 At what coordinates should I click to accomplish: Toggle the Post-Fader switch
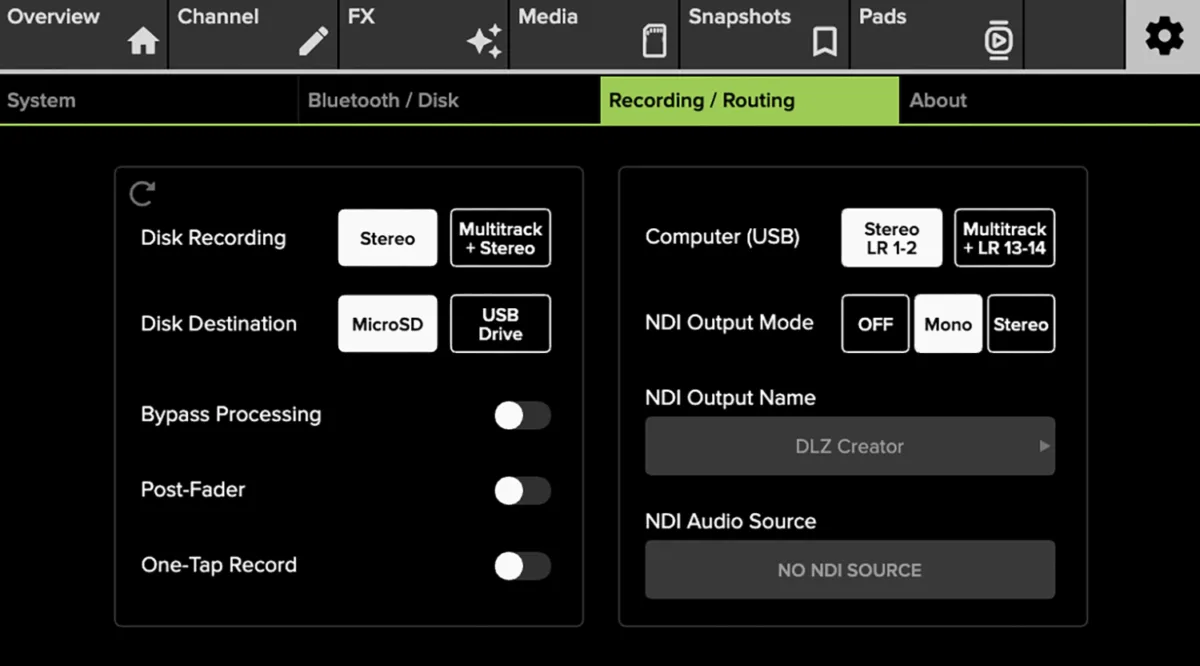pyautogui.click(x=522, y=491)
